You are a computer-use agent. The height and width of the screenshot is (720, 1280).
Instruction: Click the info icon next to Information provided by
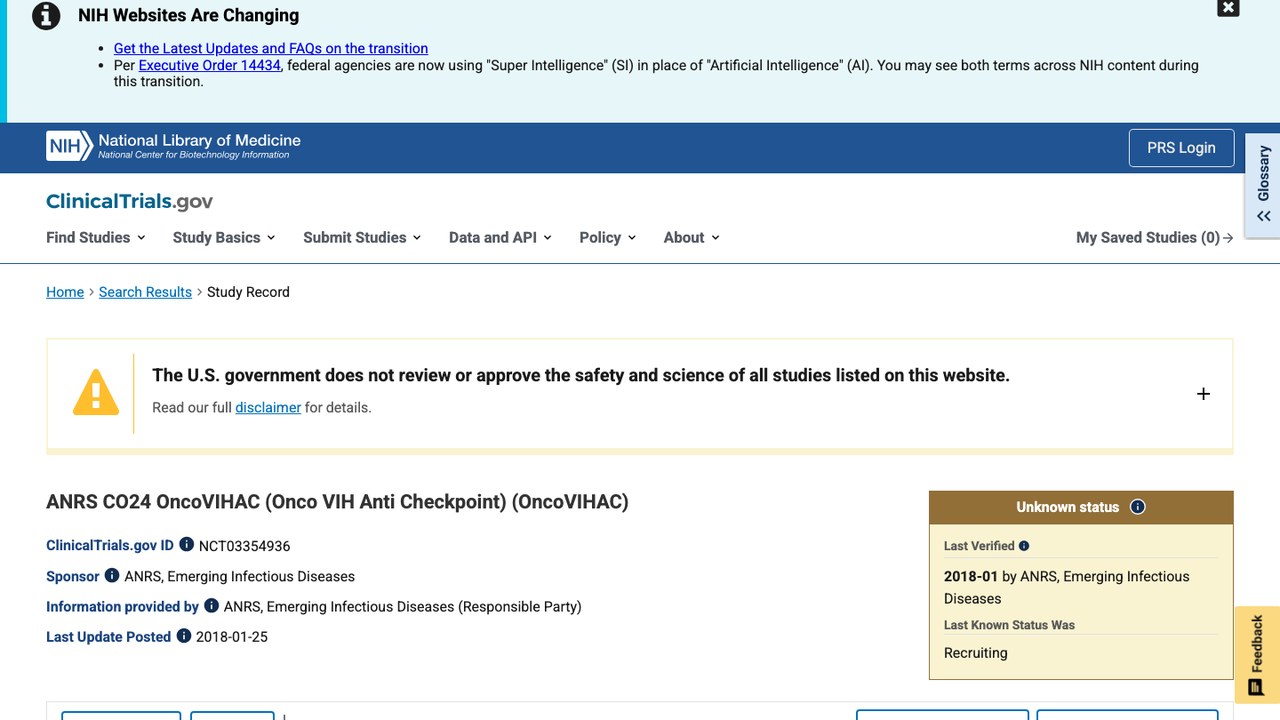click(211, 605)
